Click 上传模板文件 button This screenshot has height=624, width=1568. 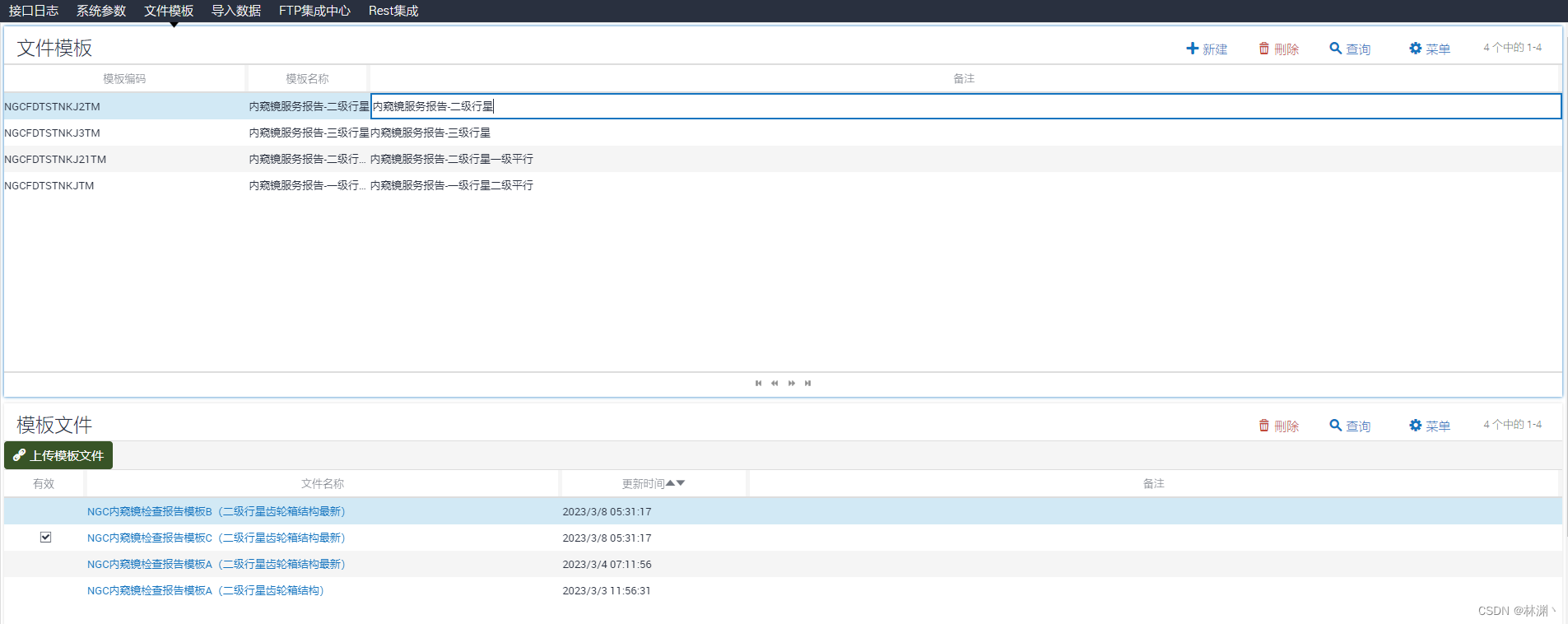coord(58,455)
